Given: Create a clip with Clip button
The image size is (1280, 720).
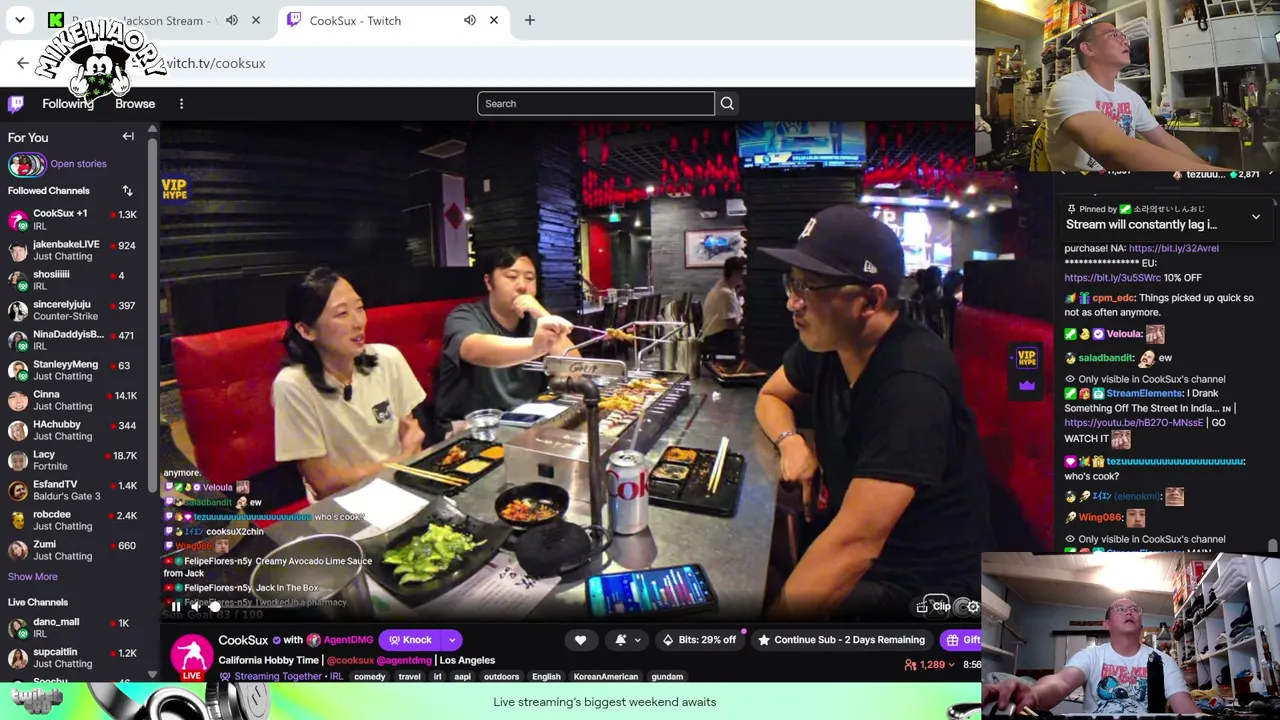Looking at the screenshot, I should [x=934, y=607].
